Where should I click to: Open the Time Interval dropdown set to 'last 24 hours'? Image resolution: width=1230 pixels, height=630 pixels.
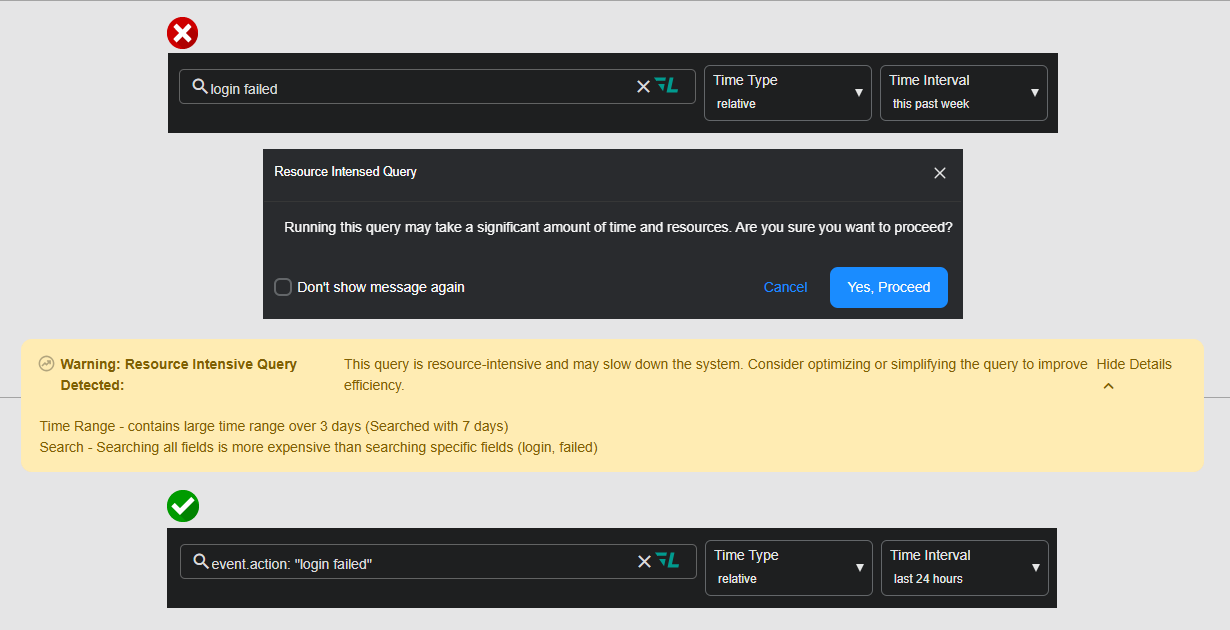[x=964, y=567]
